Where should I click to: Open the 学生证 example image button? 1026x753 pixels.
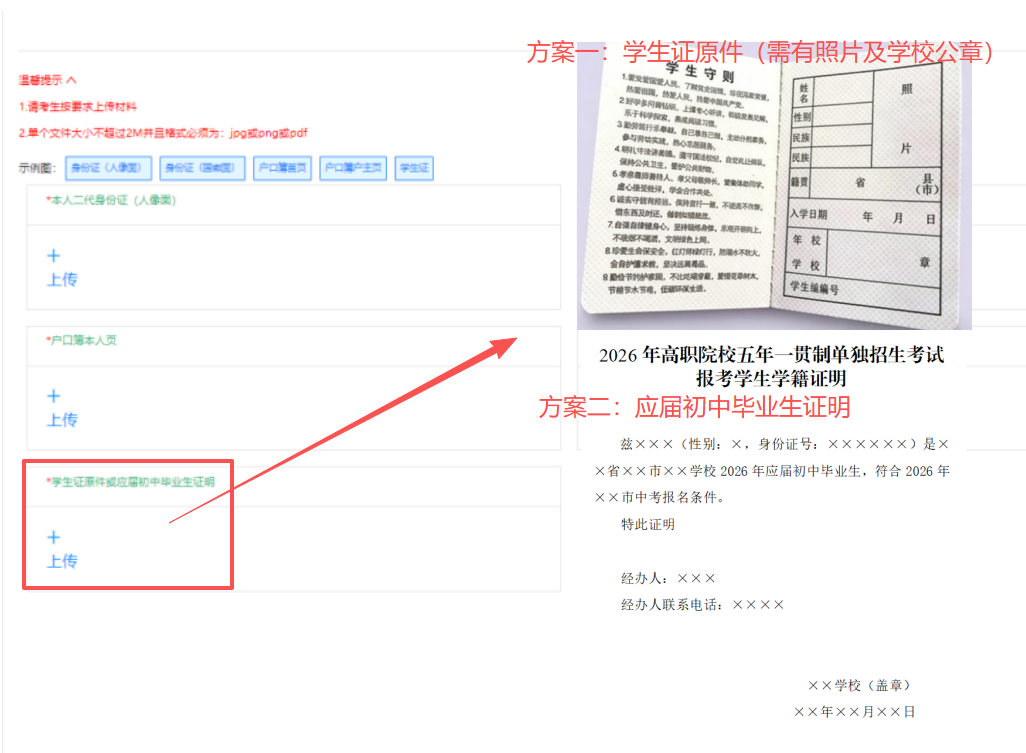coord(414,168)
